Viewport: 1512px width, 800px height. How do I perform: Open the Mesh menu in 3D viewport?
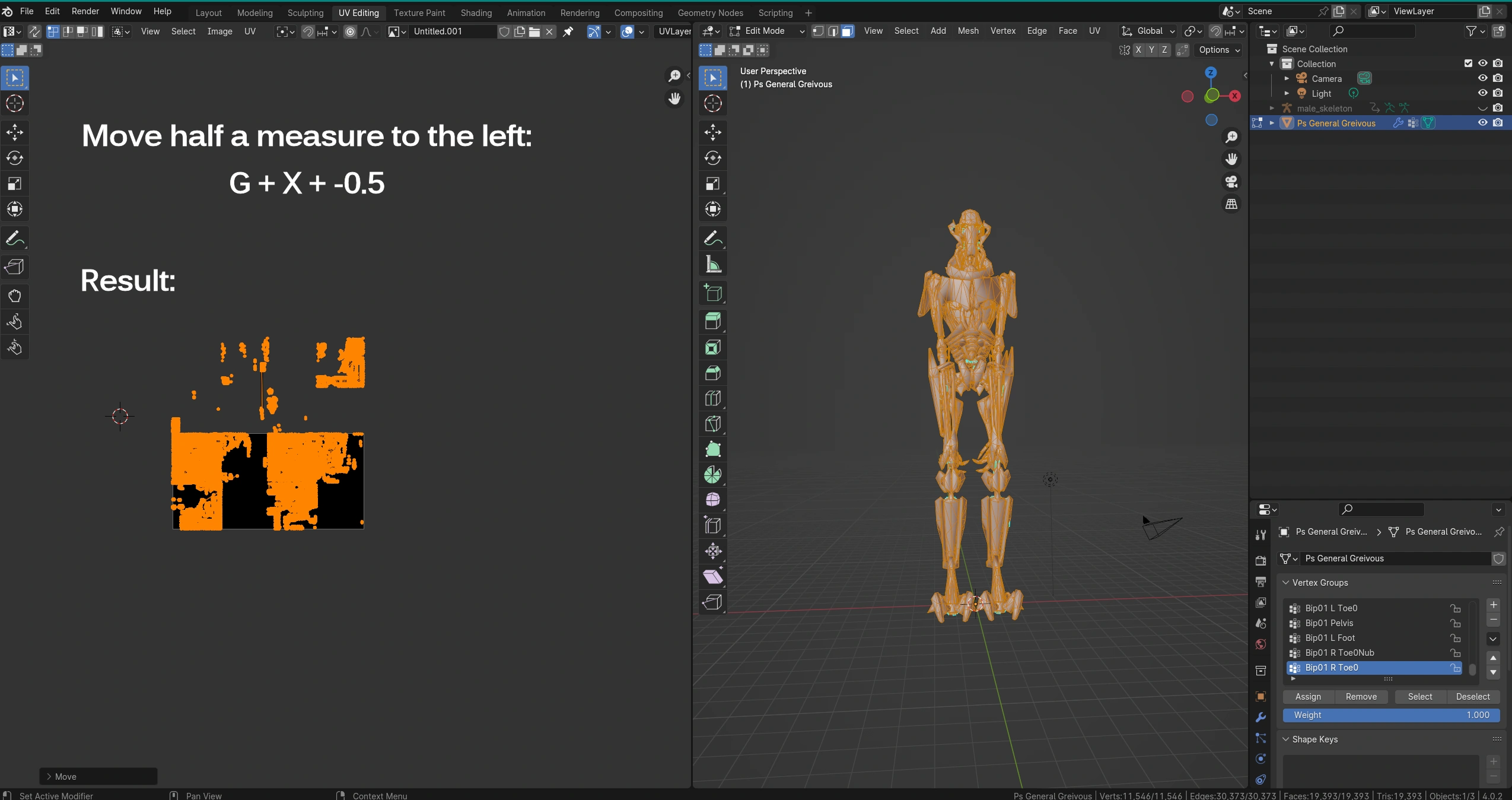pyautogui.click(x=967, y=31)
